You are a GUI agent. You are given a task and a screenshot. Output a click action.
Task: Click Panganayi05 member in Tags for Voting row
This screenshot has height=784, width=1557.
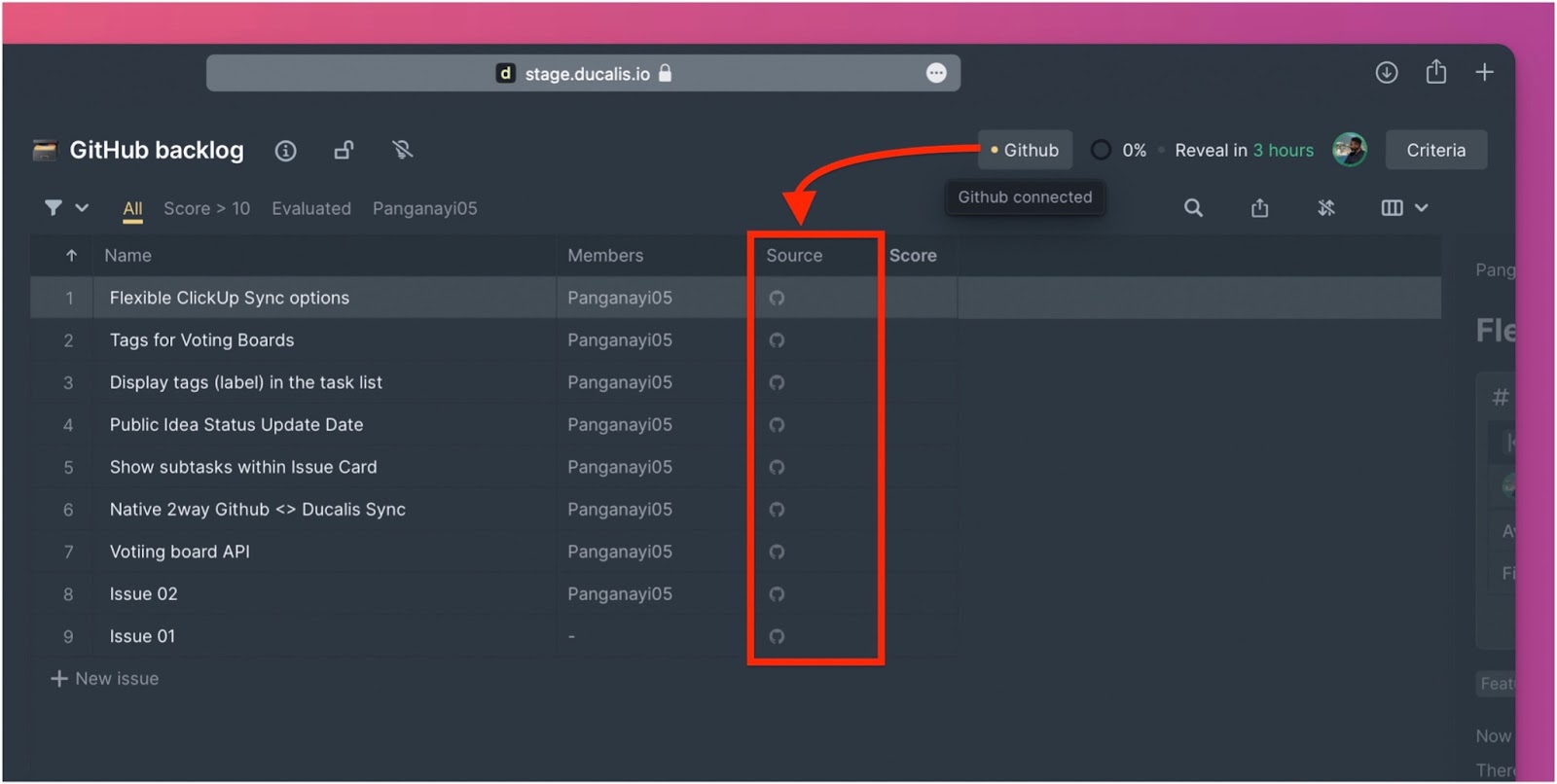pyautogui.click(x=620, y=339)
